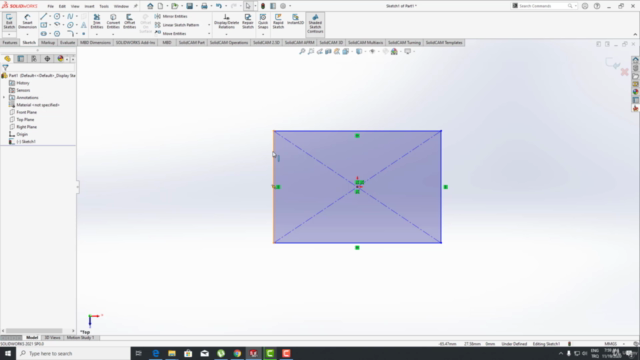Select the Sketch Fillet tool
This screenshot has height=360, width=640.
pyautogui.click(x=70, y=33)
